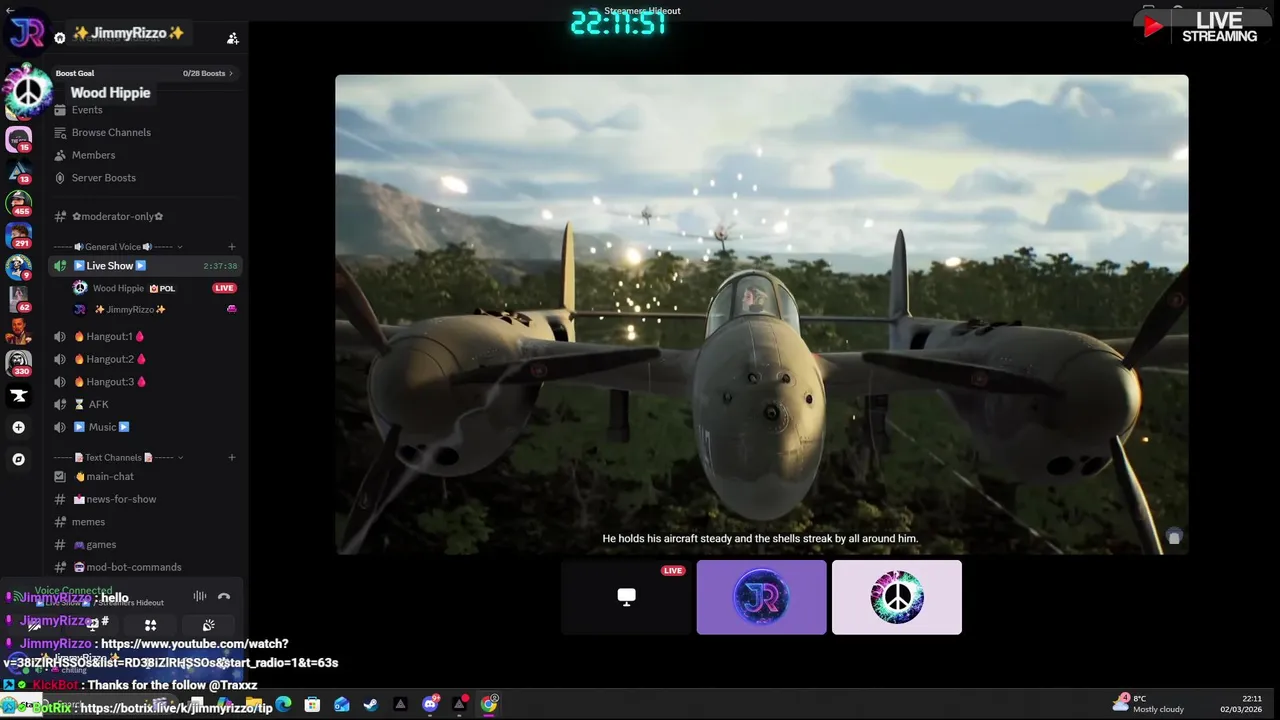This screenshot has width=1280, height=720.
Task: Create channel in Text Channels category
Action: point(232,458)
